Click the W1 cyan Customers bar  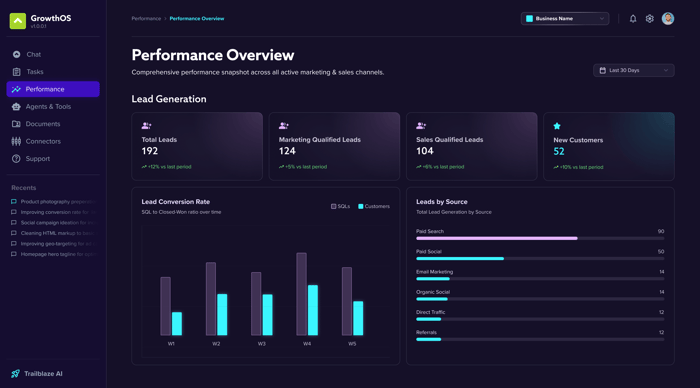click(177, 324)
